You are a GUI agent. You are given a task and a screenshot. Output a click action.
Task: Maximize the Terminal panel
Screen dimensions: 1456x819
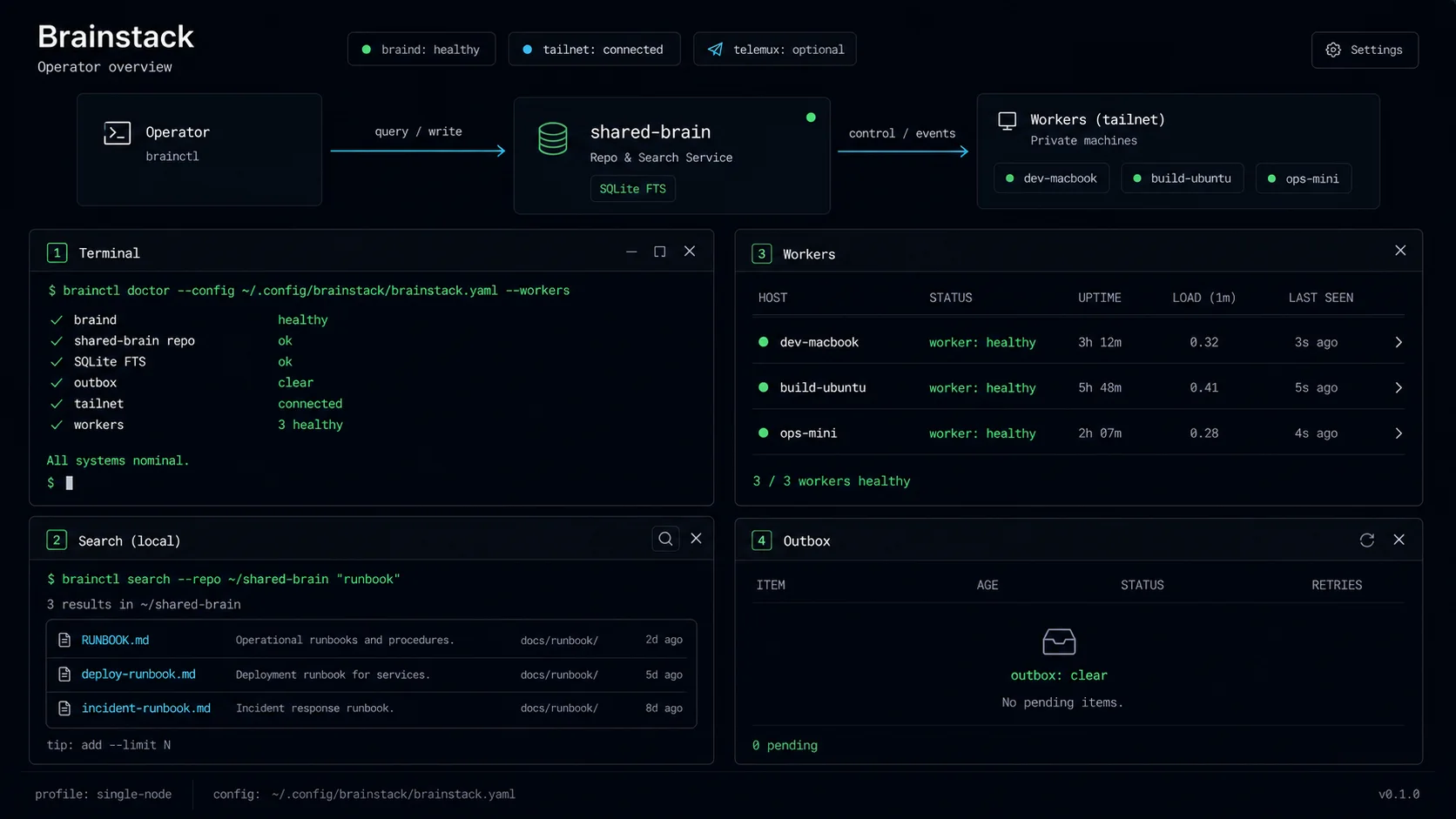pyautogui.click(x=660, y=252)
